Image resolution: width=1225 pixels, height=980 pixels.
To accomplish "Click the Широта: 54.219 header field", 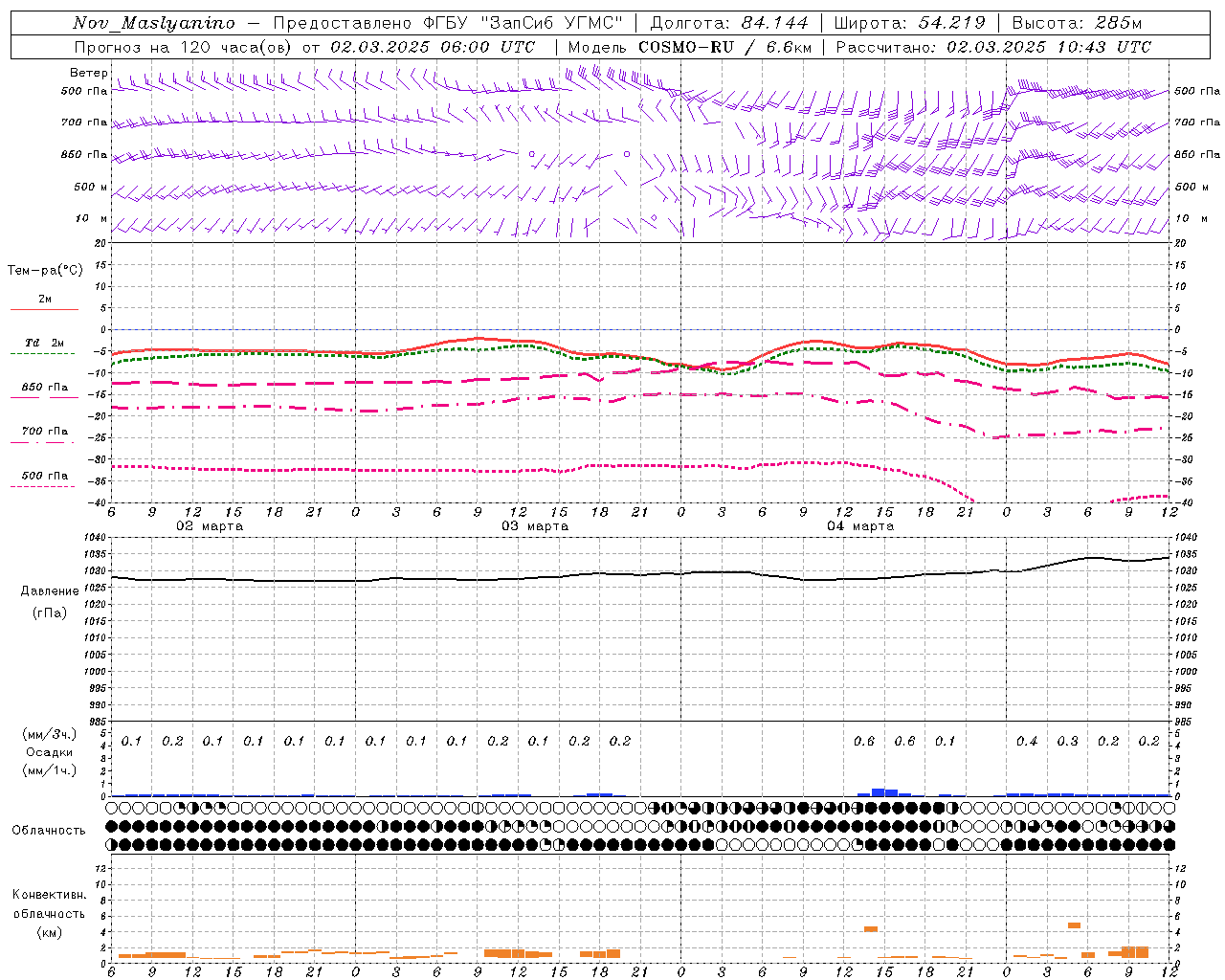I will point(909,23).
